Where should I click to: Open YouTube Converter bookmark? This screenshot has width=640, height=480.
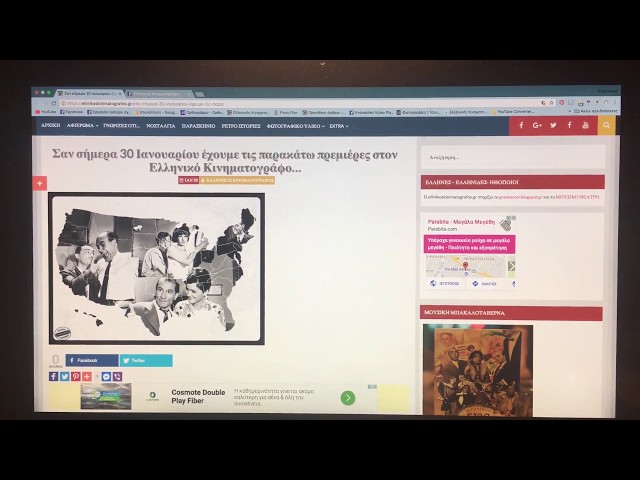pos(513,111)
